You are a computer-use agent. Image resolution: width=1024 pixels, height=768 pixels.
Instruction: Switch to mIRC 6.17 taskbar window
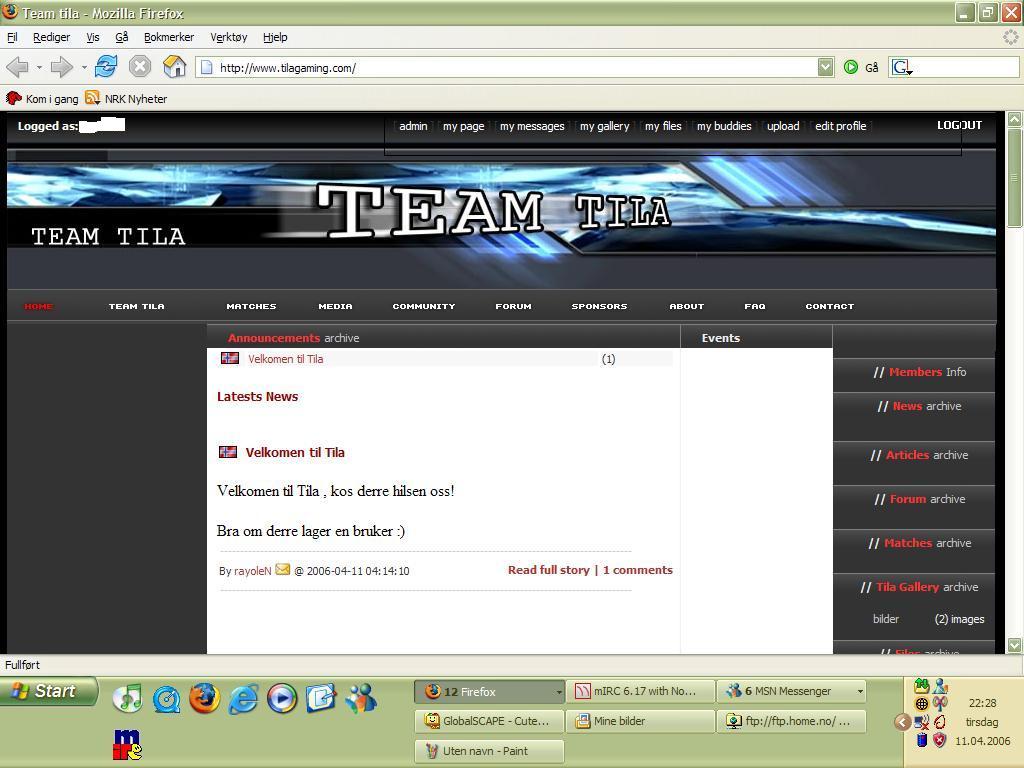pos(639,691)
